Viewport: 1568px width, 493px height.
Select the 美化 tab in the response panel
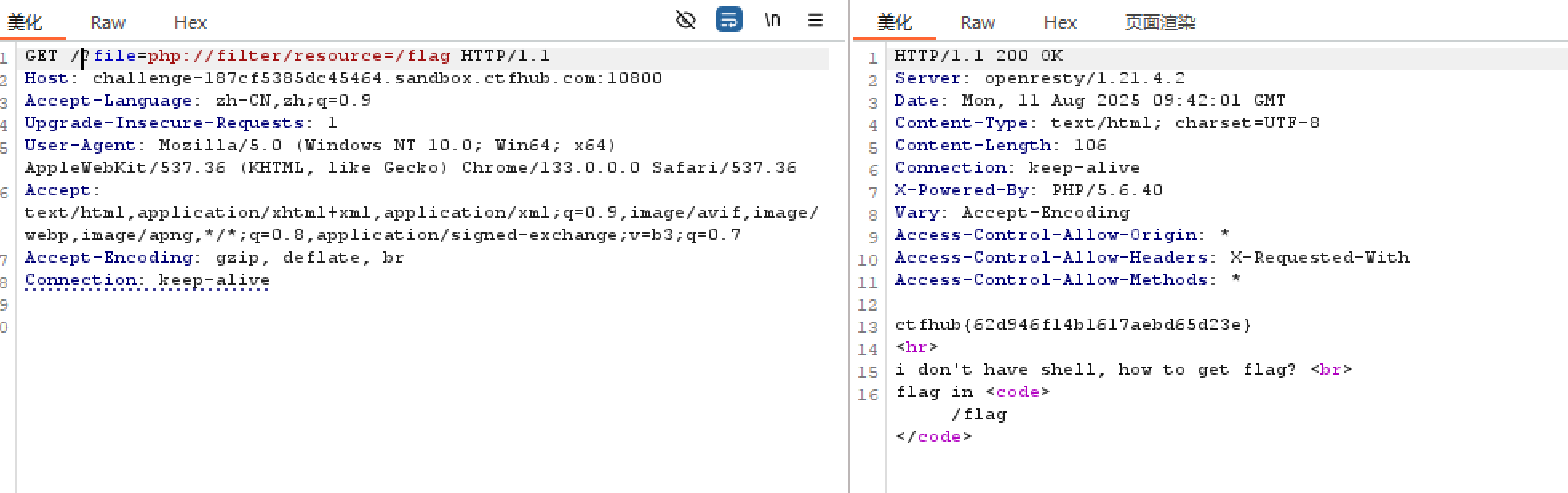(895, 22)
